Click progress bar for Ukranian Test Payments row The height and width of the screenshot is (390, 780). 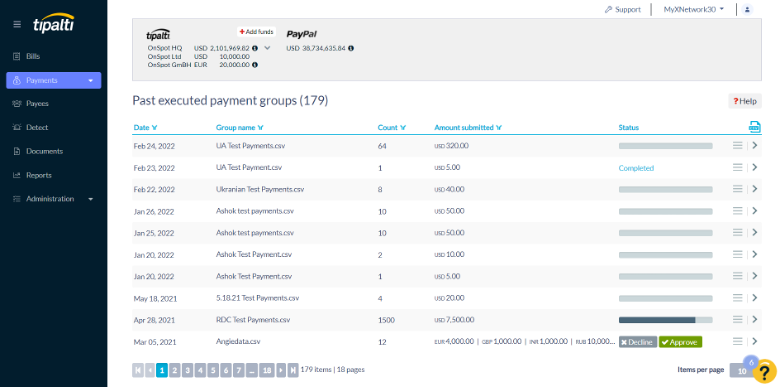tap(666, 190)
